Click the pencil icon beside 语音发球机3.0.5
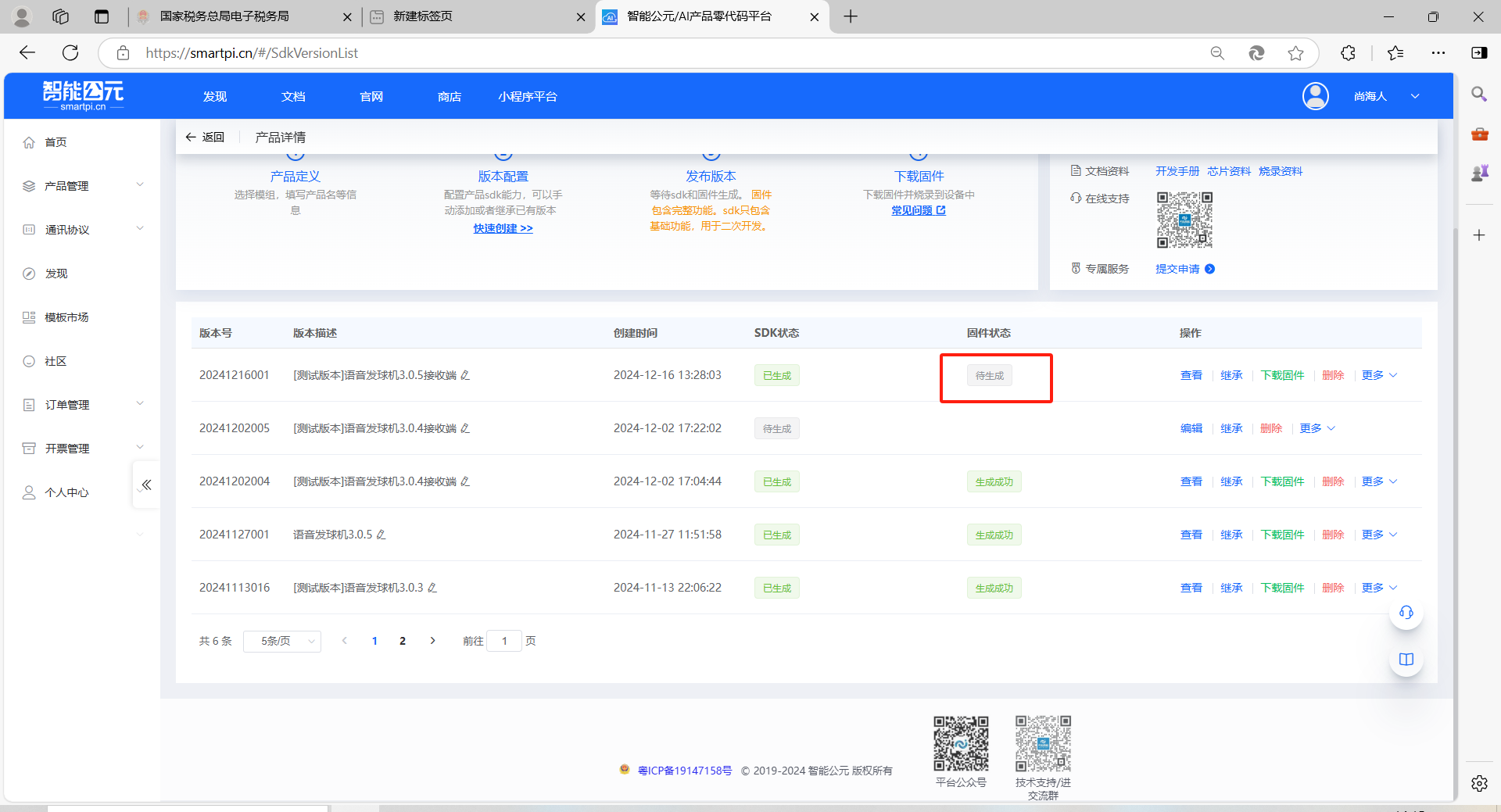The image size is (1501, 812). click(x=382, y=535)
